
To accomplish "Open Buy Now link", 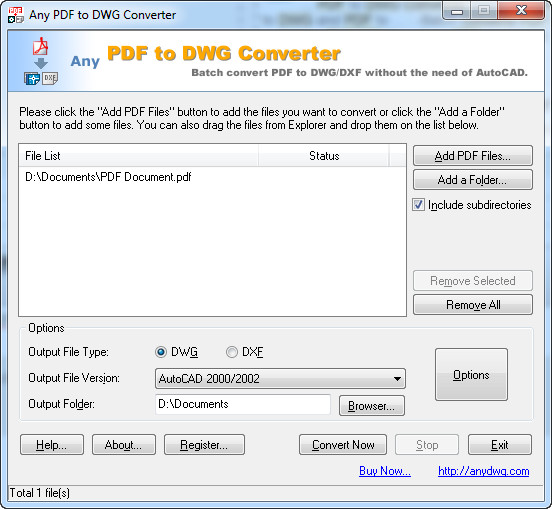I will 385,471.
